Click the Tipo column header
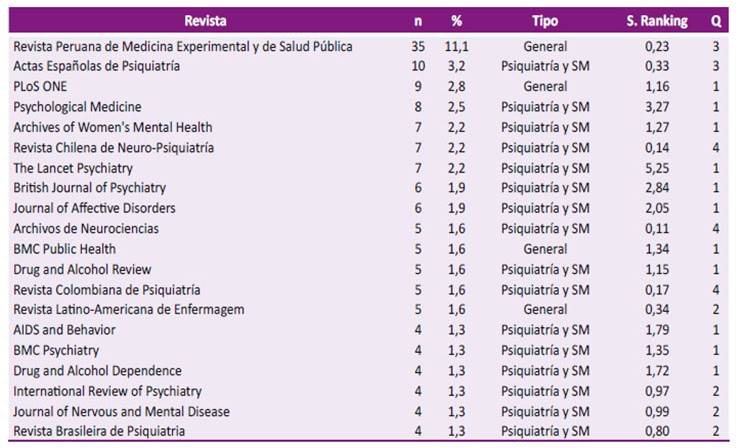 (x=545, y=20)
